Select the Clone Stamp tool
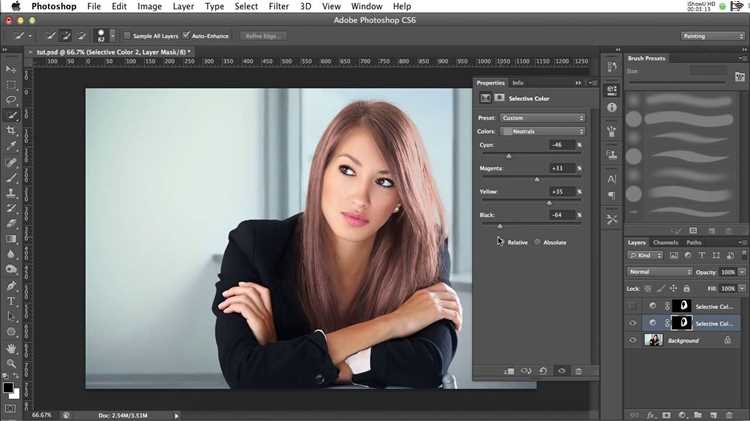Image resolution: width=750 pixels, height=421 pixels. pyautogui.click(x=11, y=193)
